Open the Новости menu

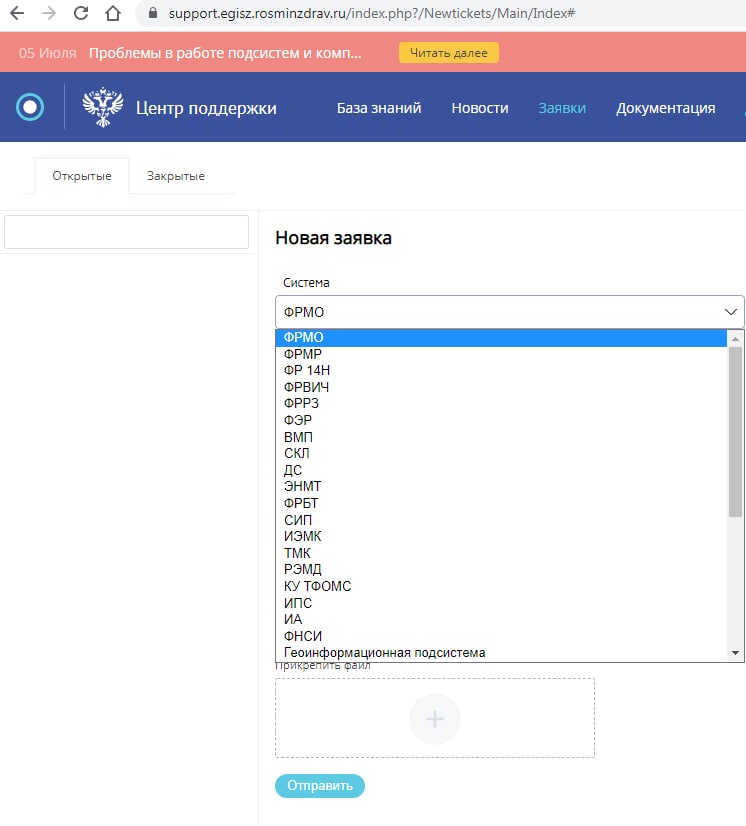click(x=480, y=108)
